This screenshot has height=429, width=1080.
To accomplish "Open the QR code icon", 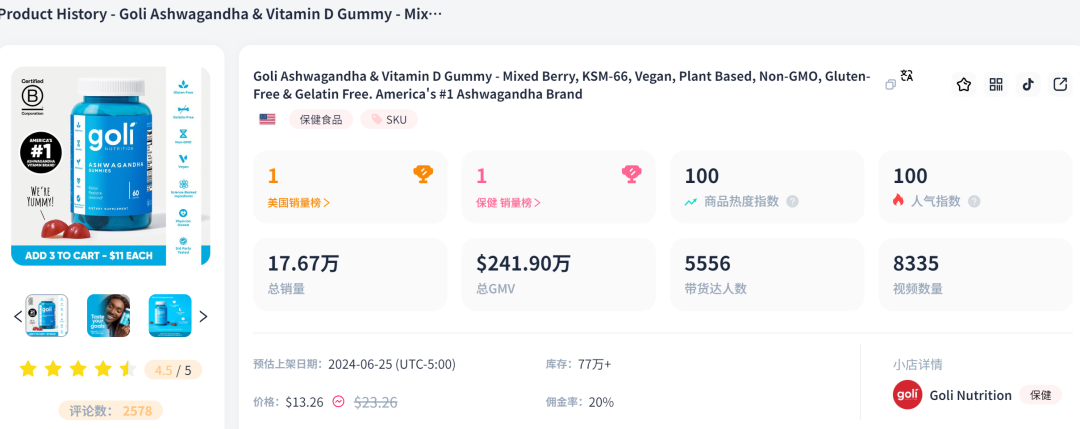I will point(996,85).
